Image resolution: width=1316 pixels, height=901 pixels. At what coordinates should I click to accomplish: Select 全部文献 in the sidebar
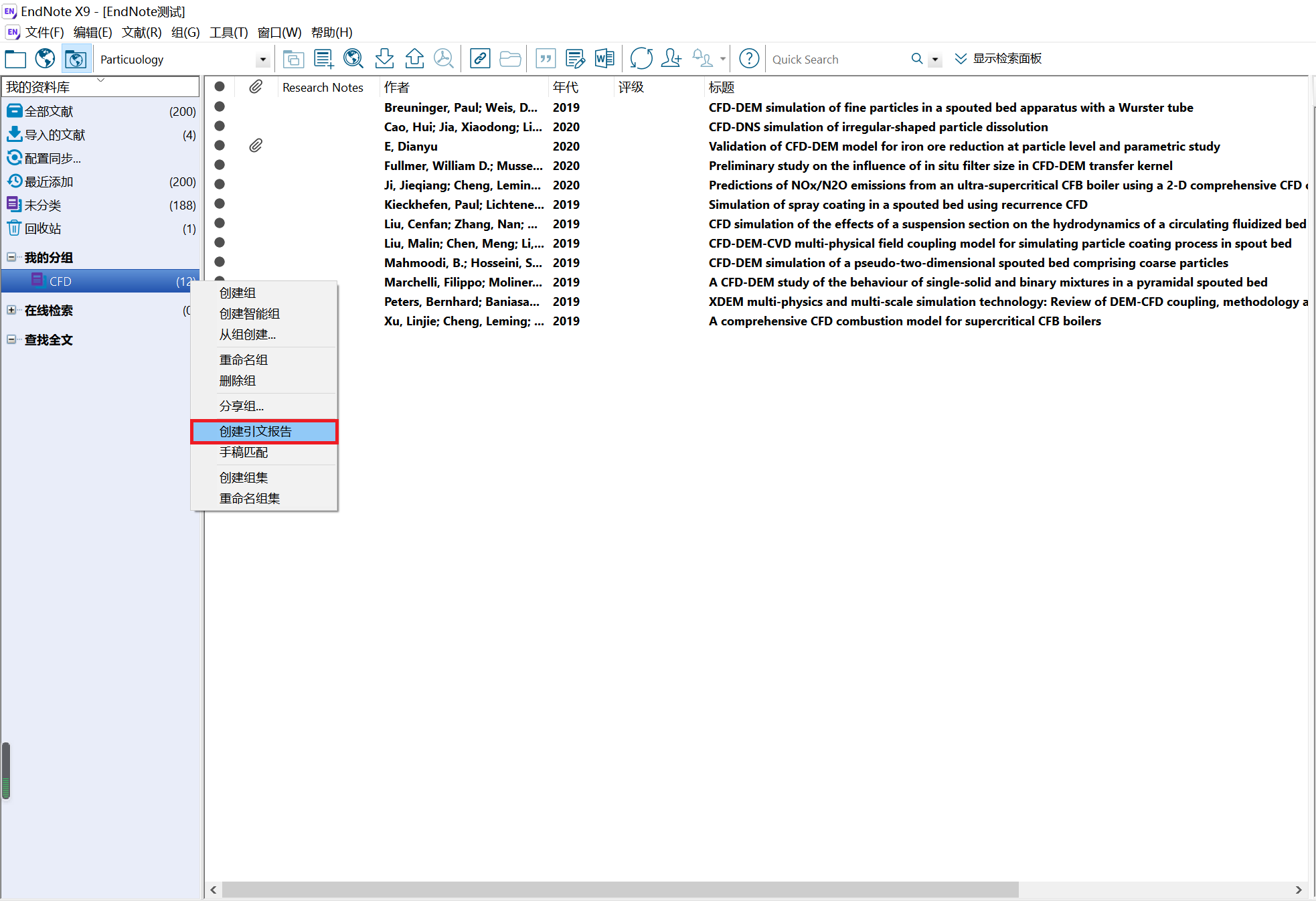click(x=100, y=111)
